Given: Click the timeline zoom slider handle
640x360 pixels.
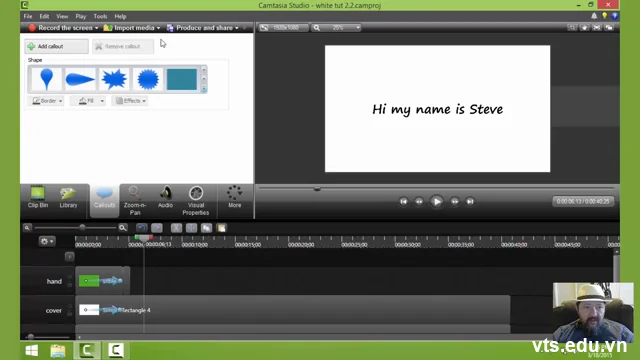Looking at the screenshot, I should click(82, 227).
